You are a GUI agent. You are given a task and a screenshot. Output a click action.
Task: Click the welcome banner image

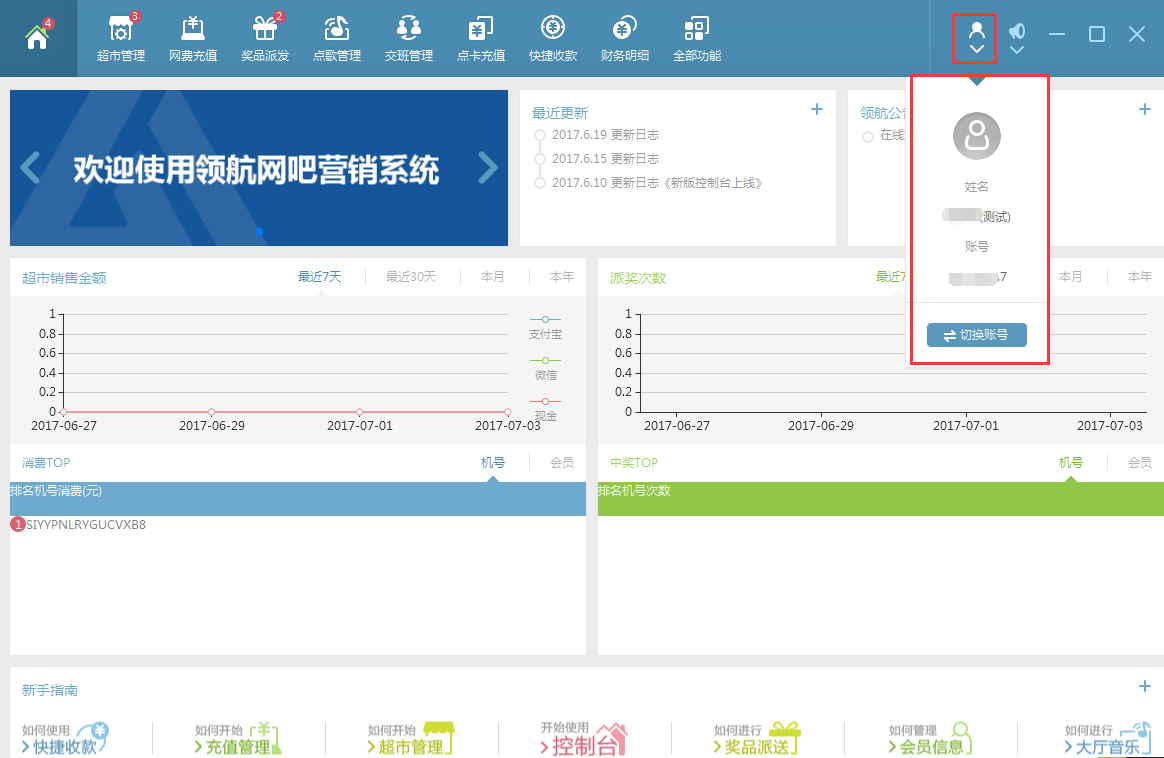[x=259, y=168]
